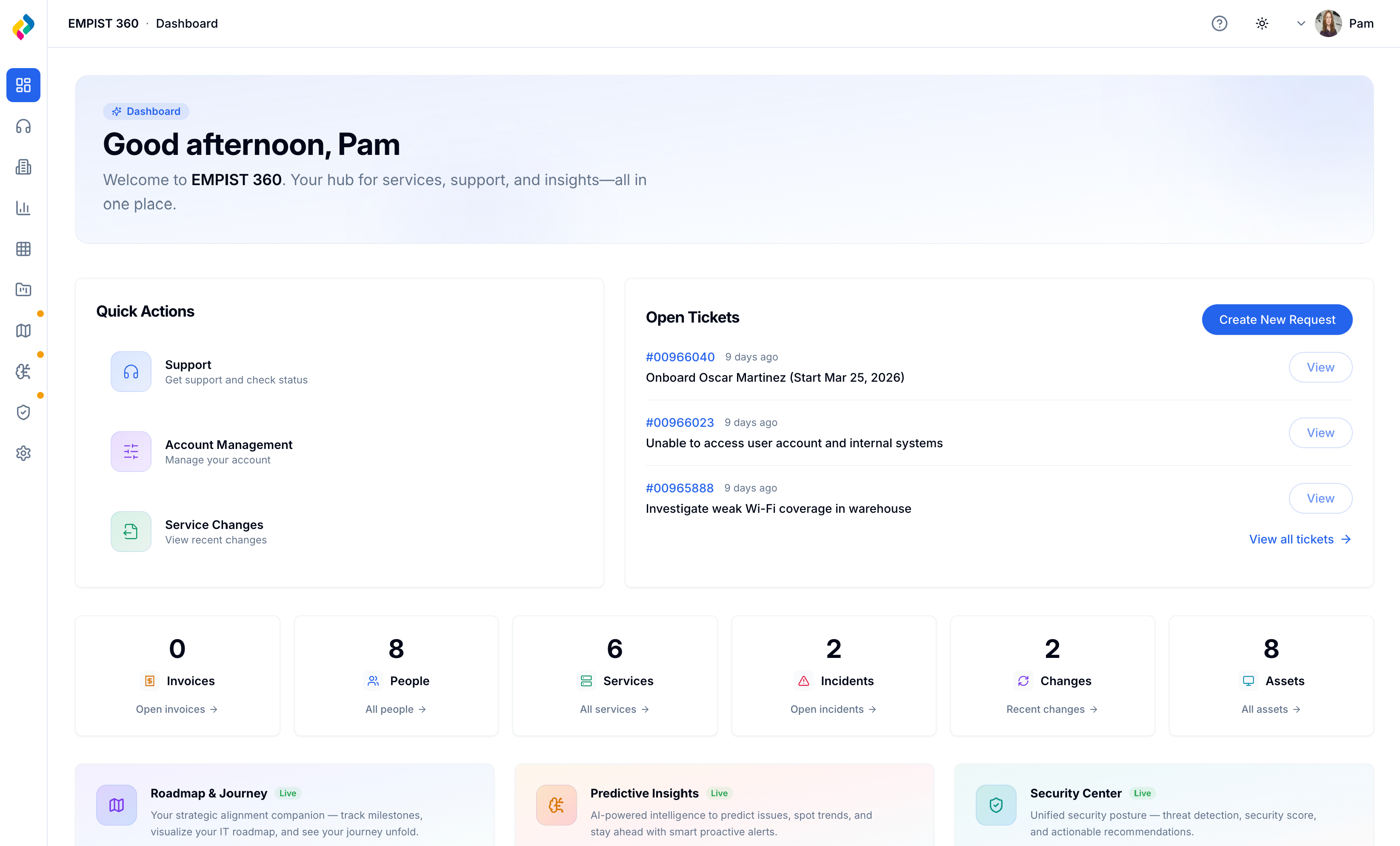Open ticket link #00965888
Screen dimensions: 1400x846
point(680,488)
